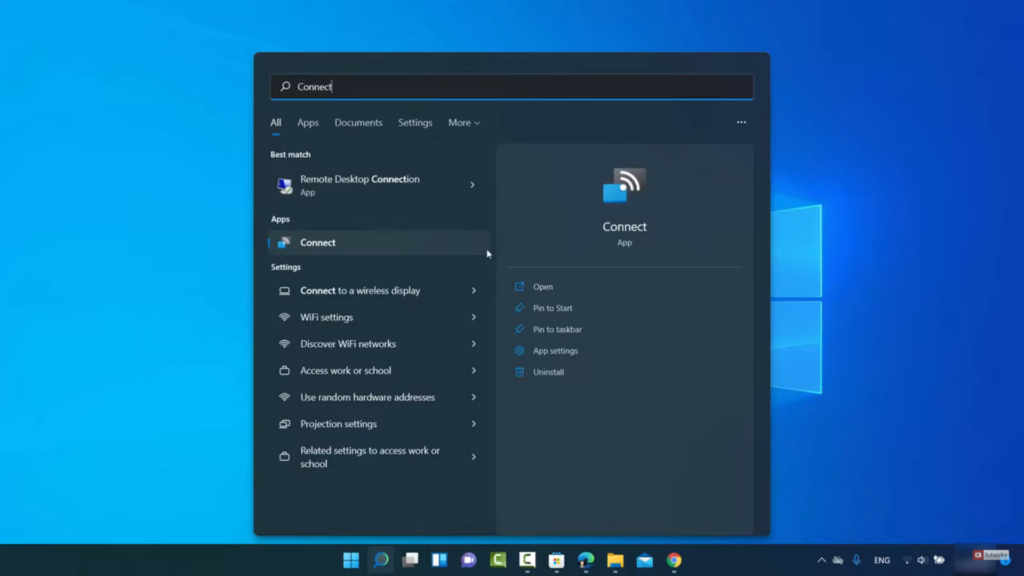Pin Connect to taskbar
Image resolution: width=1024 pixels, height=576 pixels.
pyautogui.click(x=557, y=330)
